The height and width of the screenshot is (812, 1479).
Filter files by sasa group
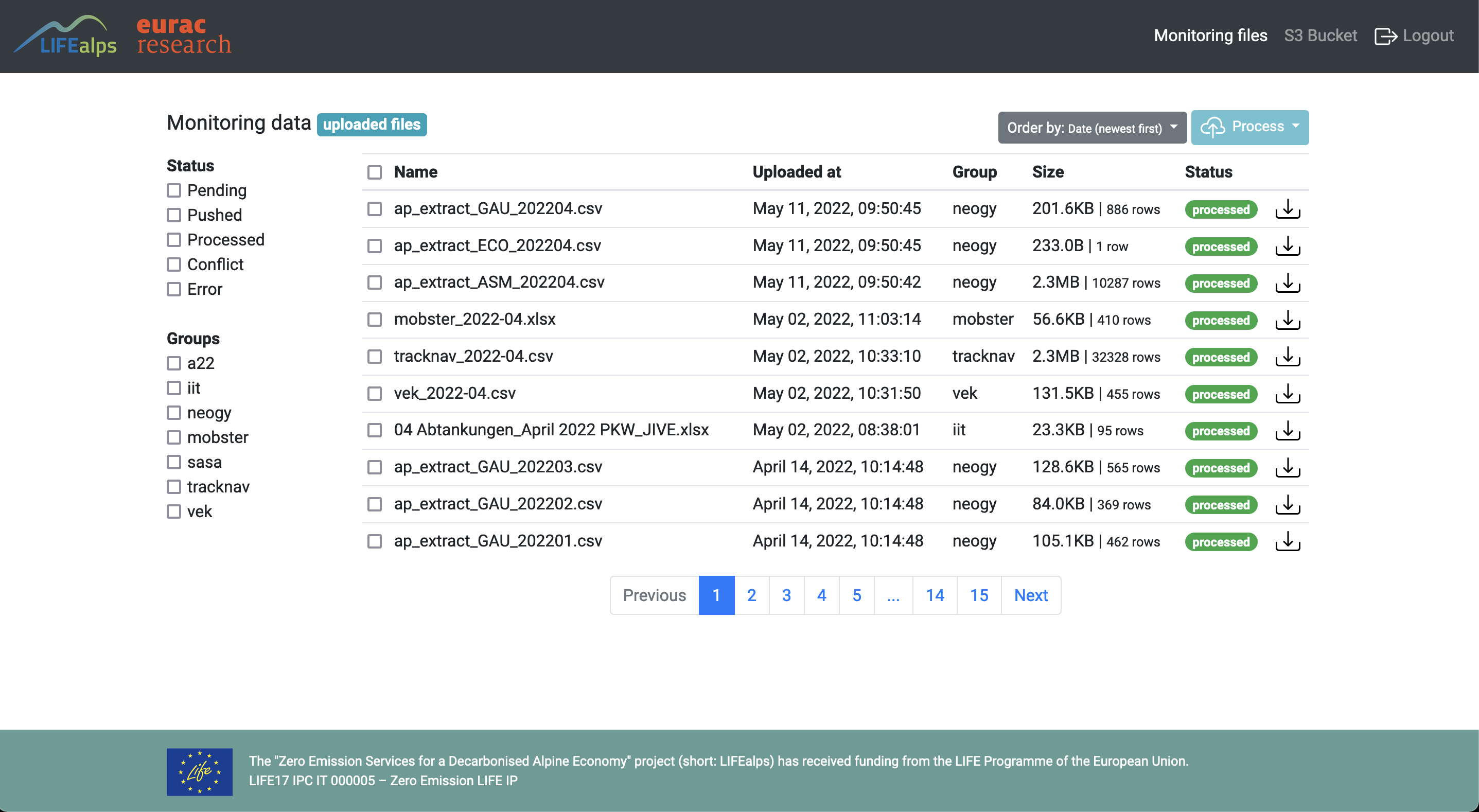tap(174, 462)
